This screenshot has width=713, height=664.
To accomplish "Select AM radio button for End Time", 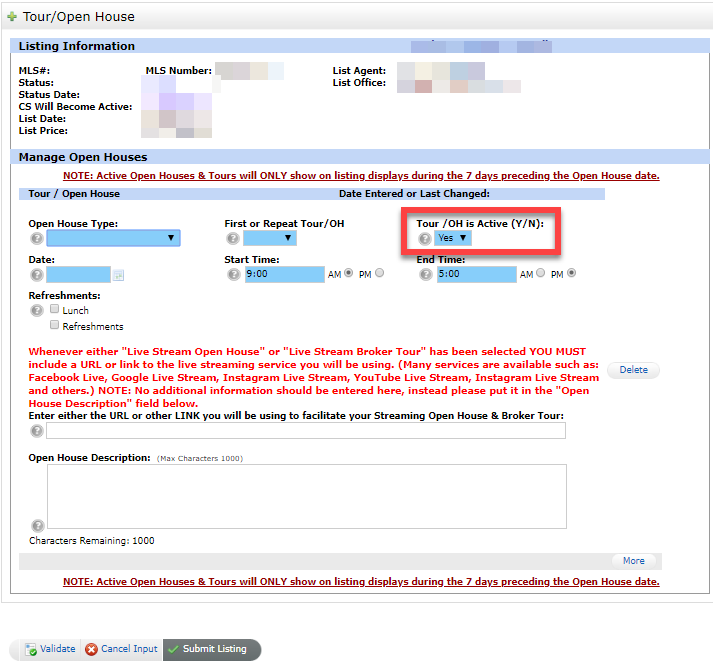I will (x=541, y=273).
